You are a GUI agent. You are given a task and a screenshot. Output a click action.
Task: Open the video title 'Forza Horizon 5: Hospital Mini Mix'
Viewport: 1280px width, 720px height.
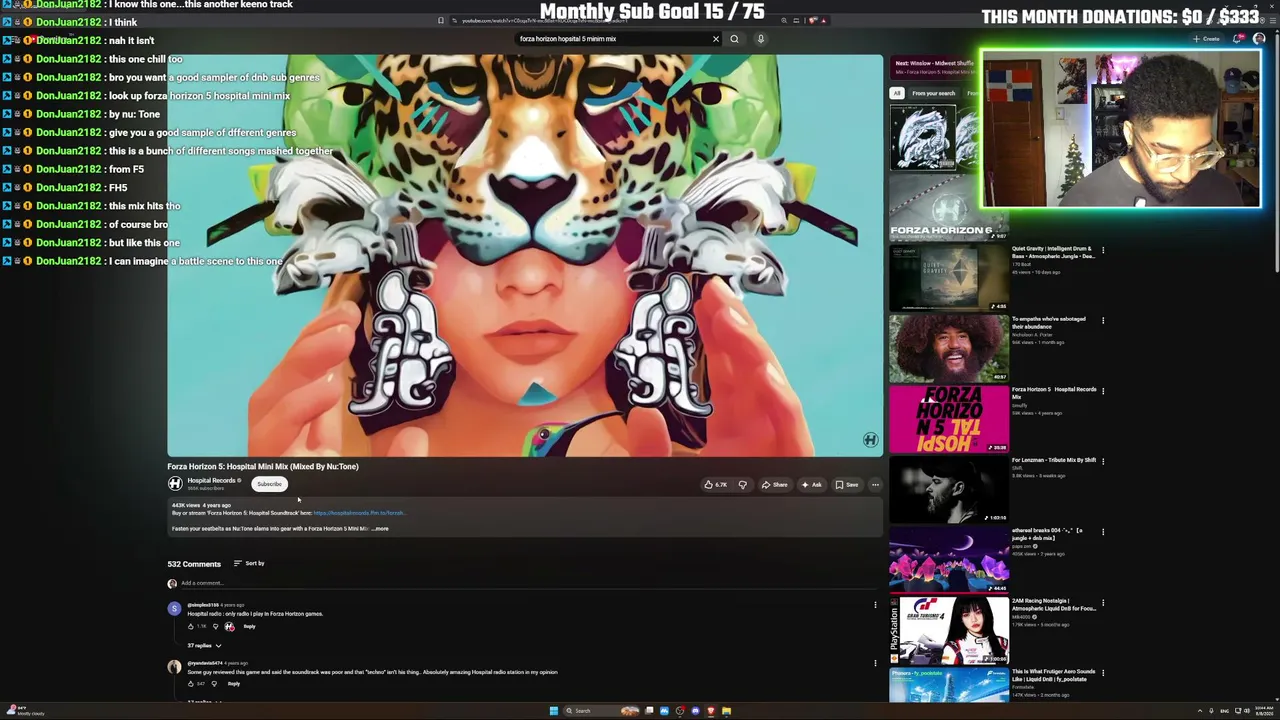[x=263, y=466]
